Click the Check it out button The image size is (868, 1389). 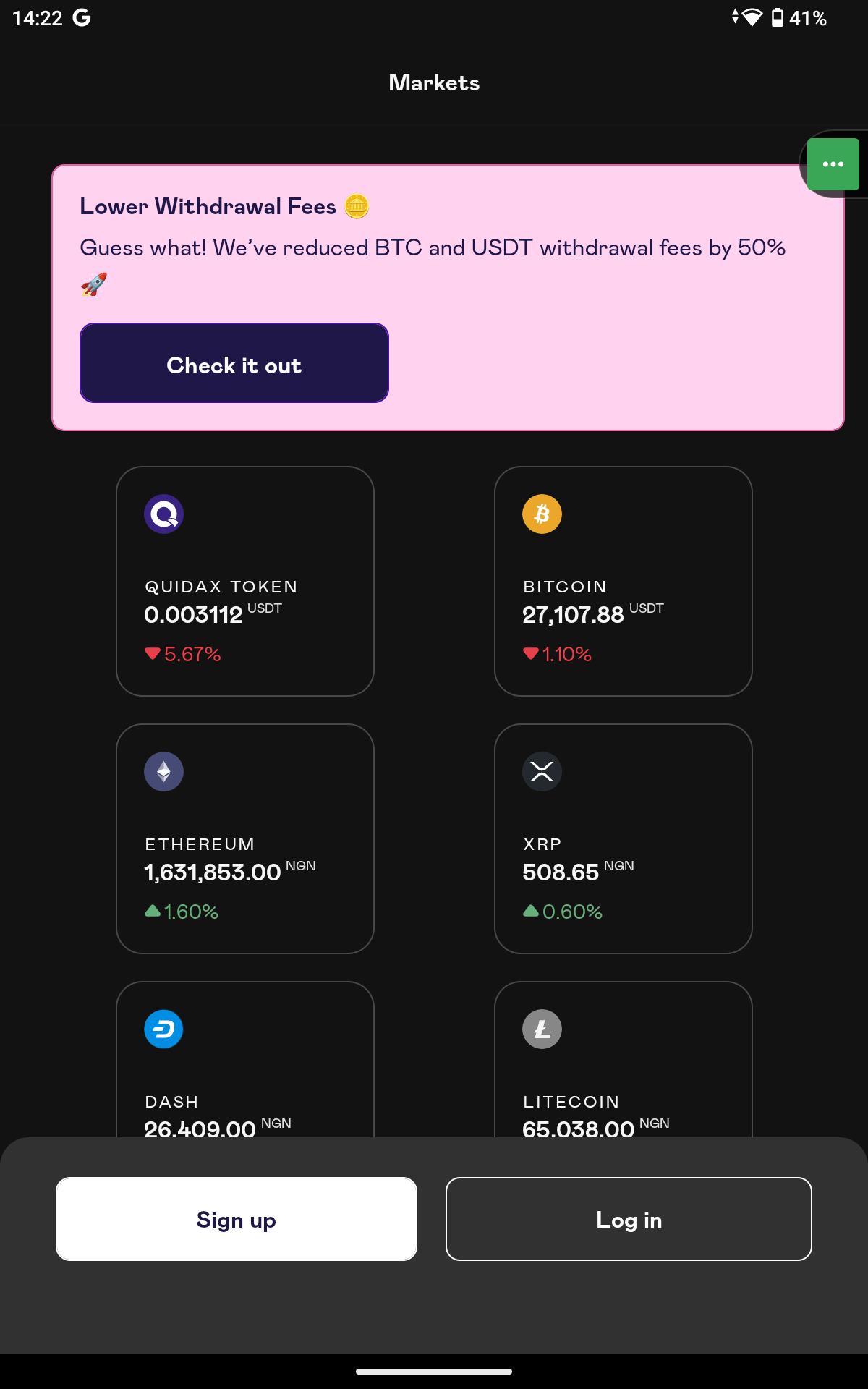pos(234,362)
